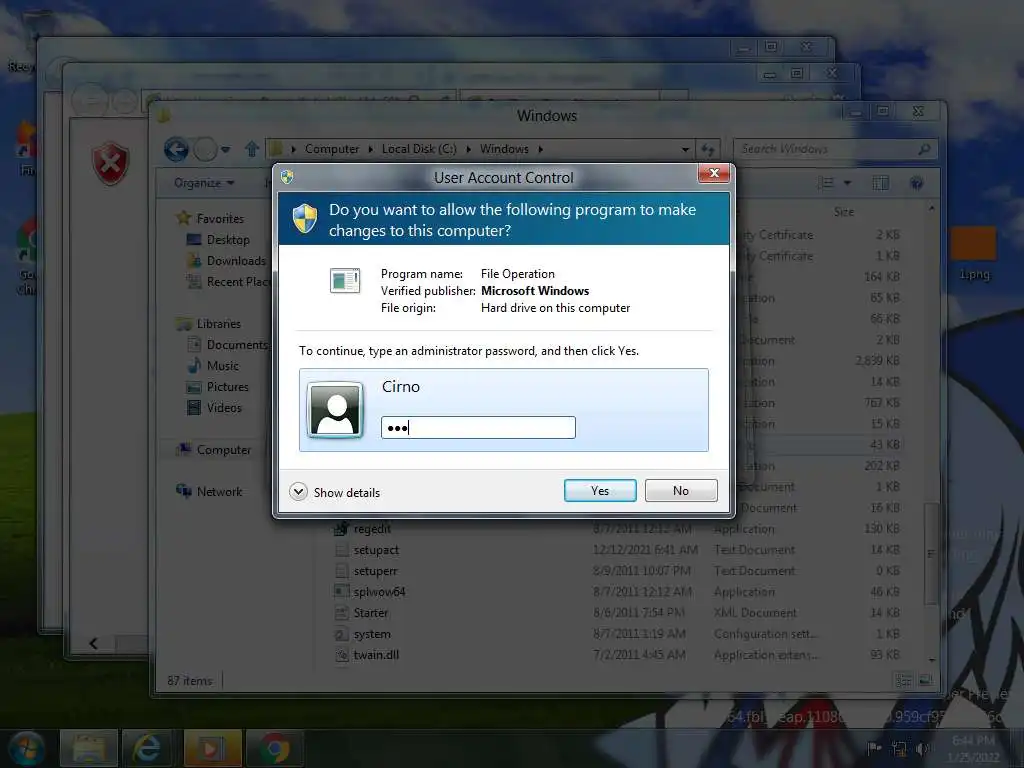Click No in User Account Control dialog
The image size is (1024, 768).
[x=680, y=490]
